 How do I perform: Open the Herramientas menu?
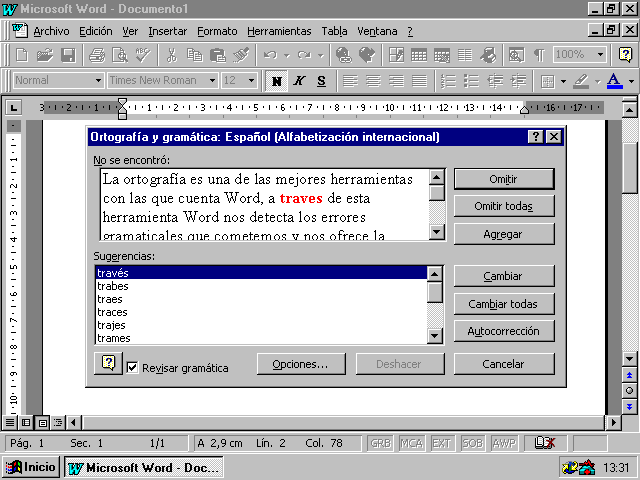[x=279, y=31]
